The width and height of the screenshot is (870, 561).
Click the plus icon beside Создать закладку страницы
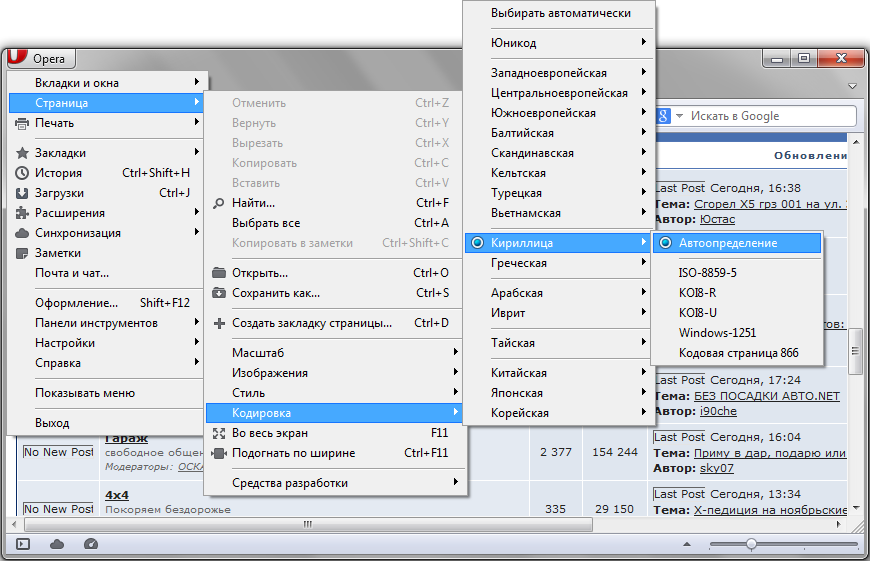point(219,323)
